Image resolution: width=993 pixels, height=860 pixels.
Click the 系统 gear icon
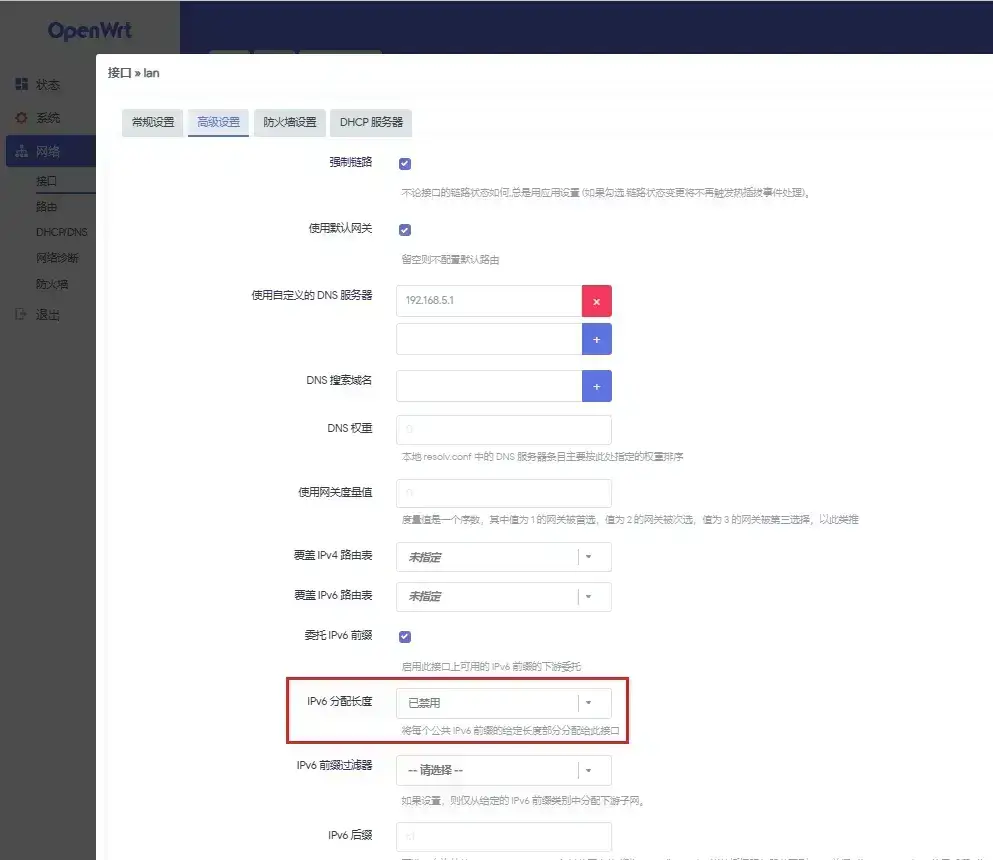coord(21,118)
